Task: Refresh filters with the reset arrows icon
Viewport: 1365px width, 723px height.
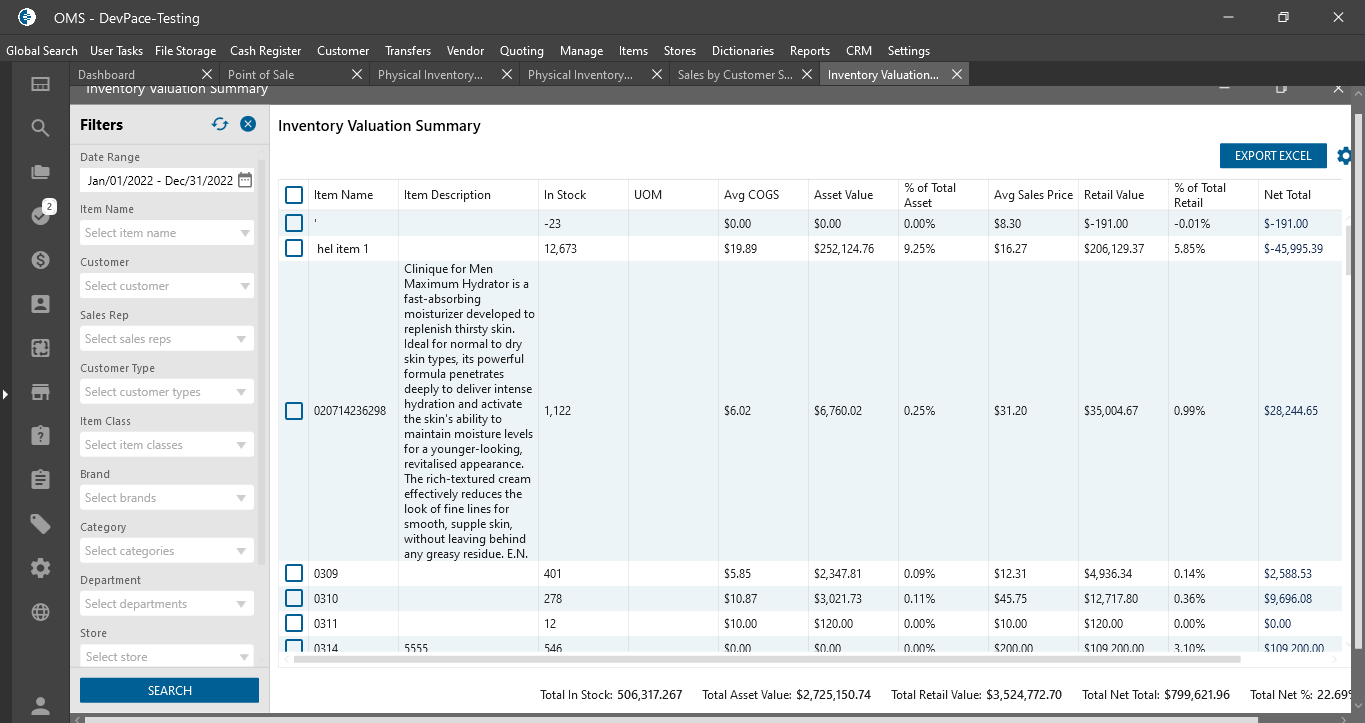Action: [220, 124]
